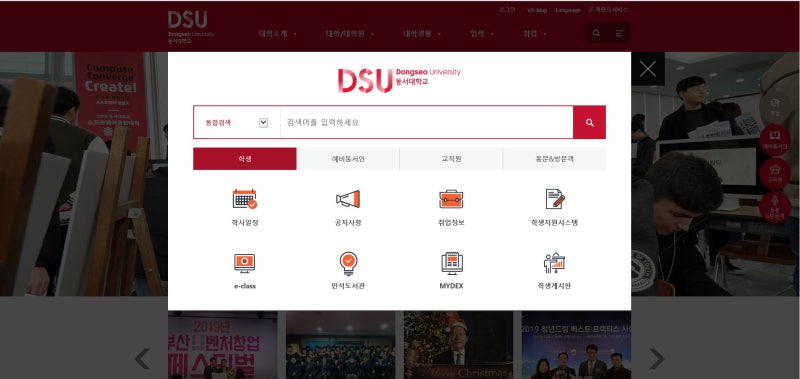
Task: Open the group photo news thumbnail
Action: click(x=340, y=345)
